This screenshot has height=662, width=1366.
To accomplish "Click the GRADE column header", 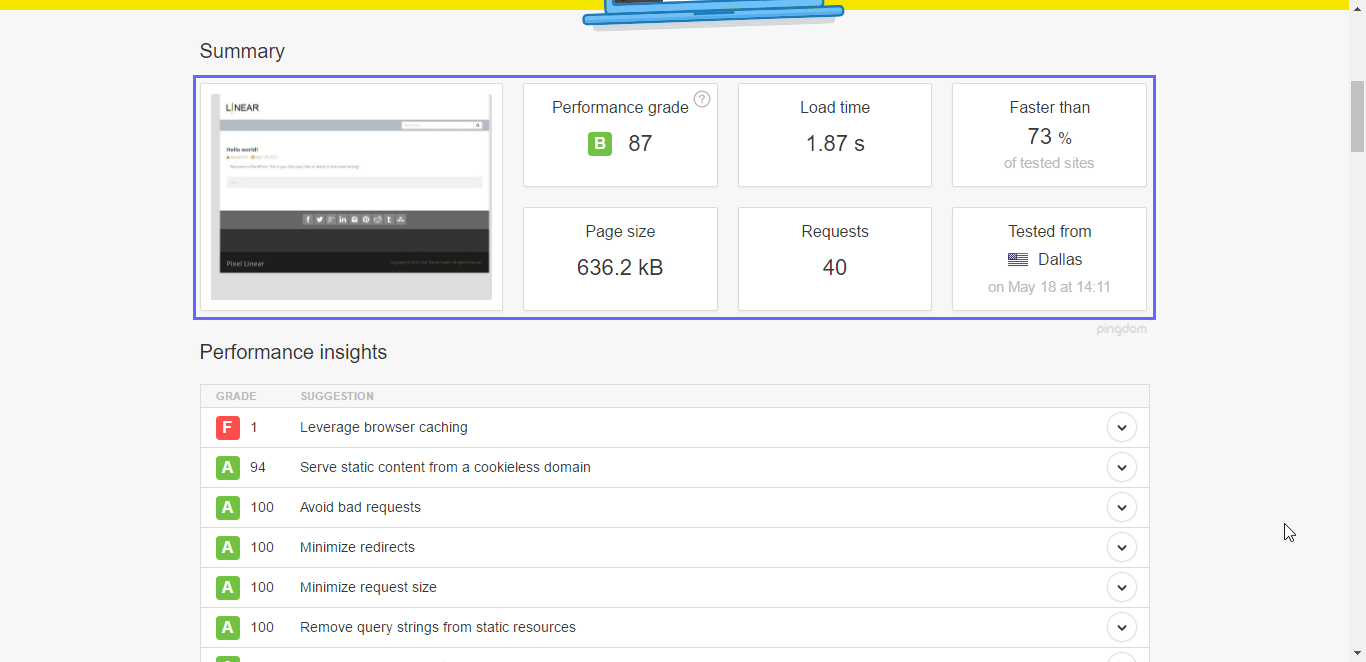I will point(236,397).
